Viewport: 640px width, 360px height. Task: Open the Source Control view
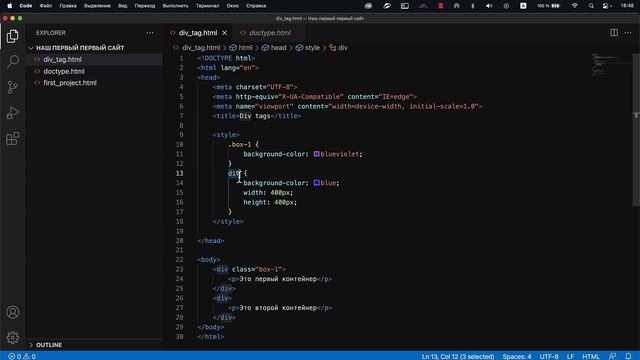[x=13, y=87]
